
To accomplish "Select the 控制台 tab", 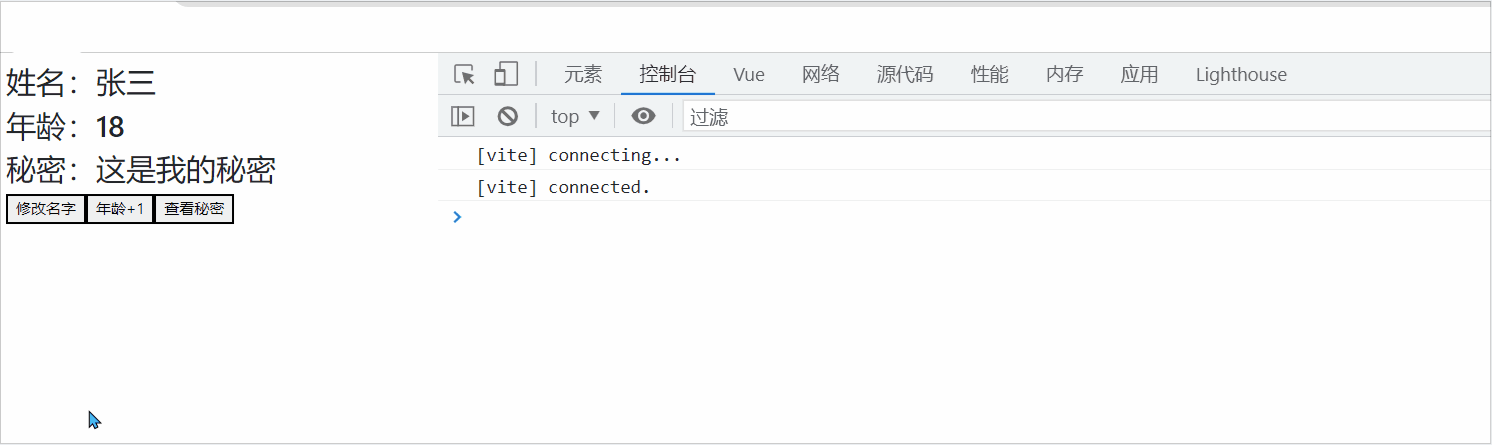I will [668, 75].
